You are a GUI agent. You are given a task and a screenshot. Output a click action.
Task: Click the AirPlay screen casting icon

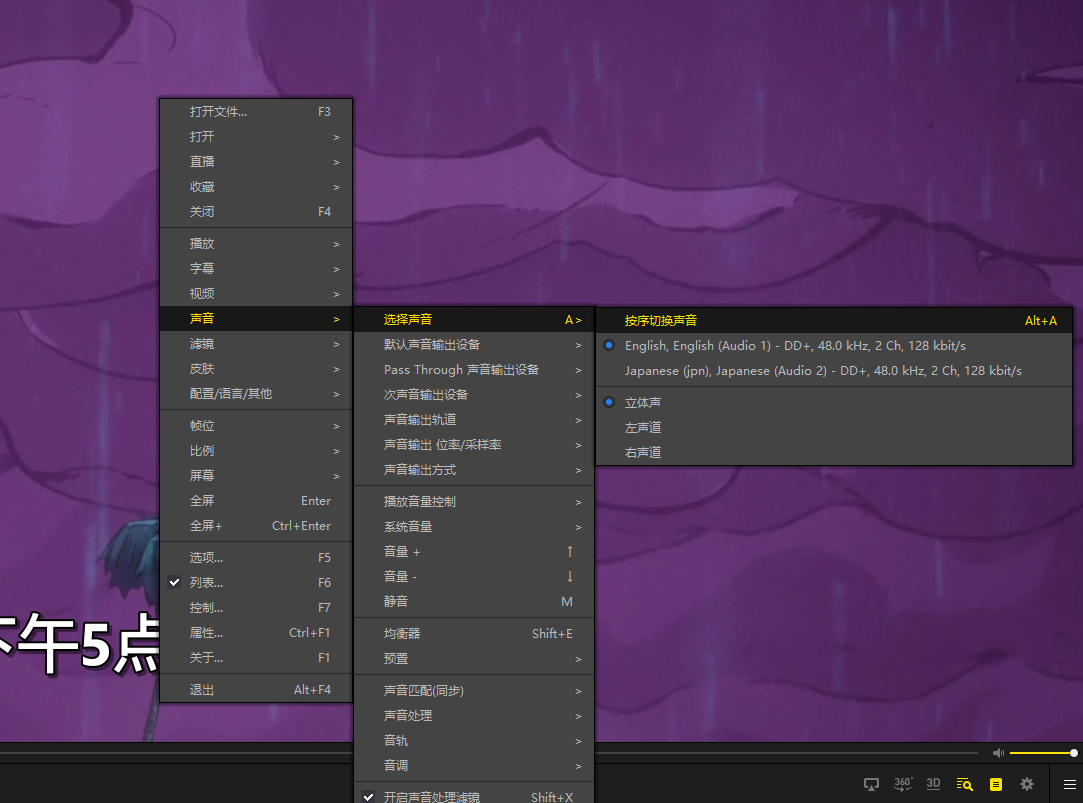[871, 784]
